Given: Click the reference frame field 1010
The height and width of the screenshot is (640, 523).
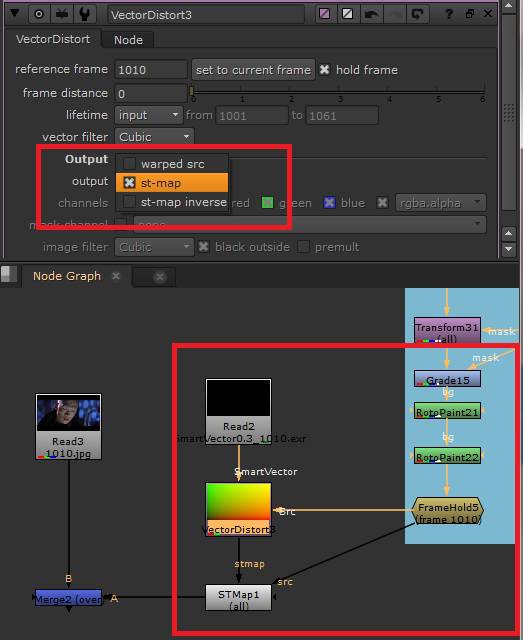Looking at the screenshot, I should tap(151, 70).
